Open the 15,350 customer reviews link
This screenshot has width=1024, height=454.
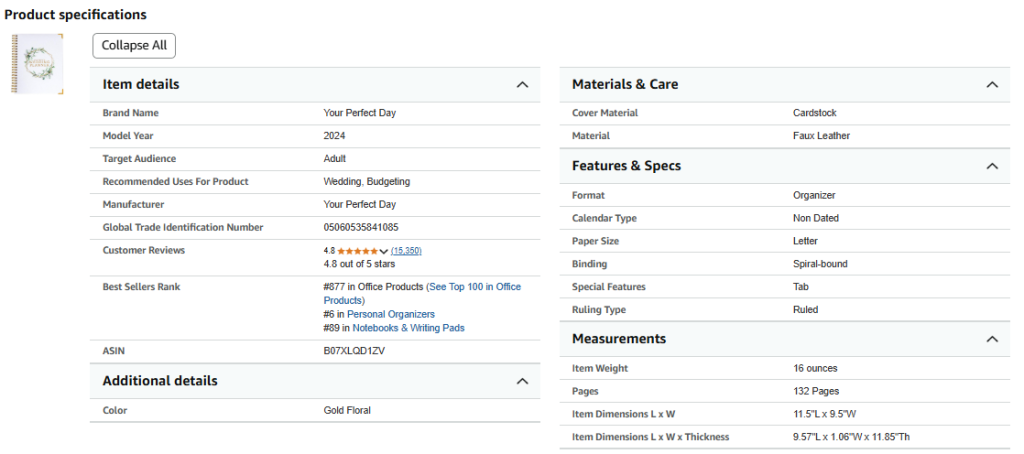(406, 251)
